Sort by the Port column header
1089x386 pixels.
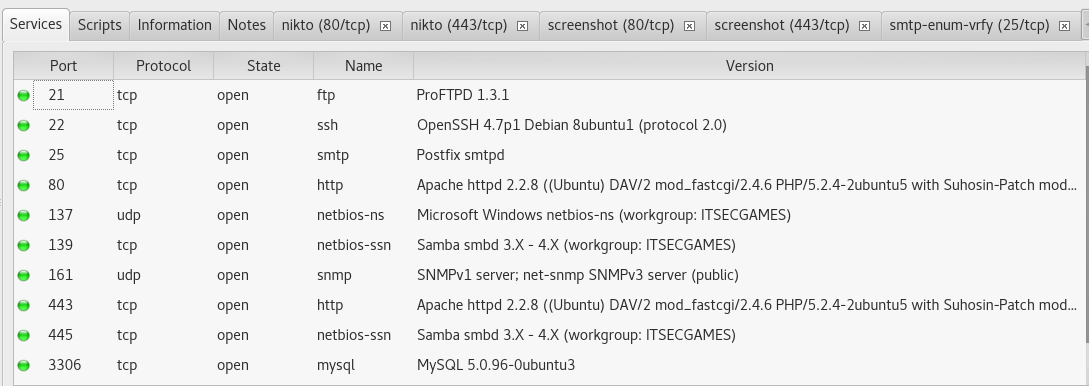pos(63,66)
